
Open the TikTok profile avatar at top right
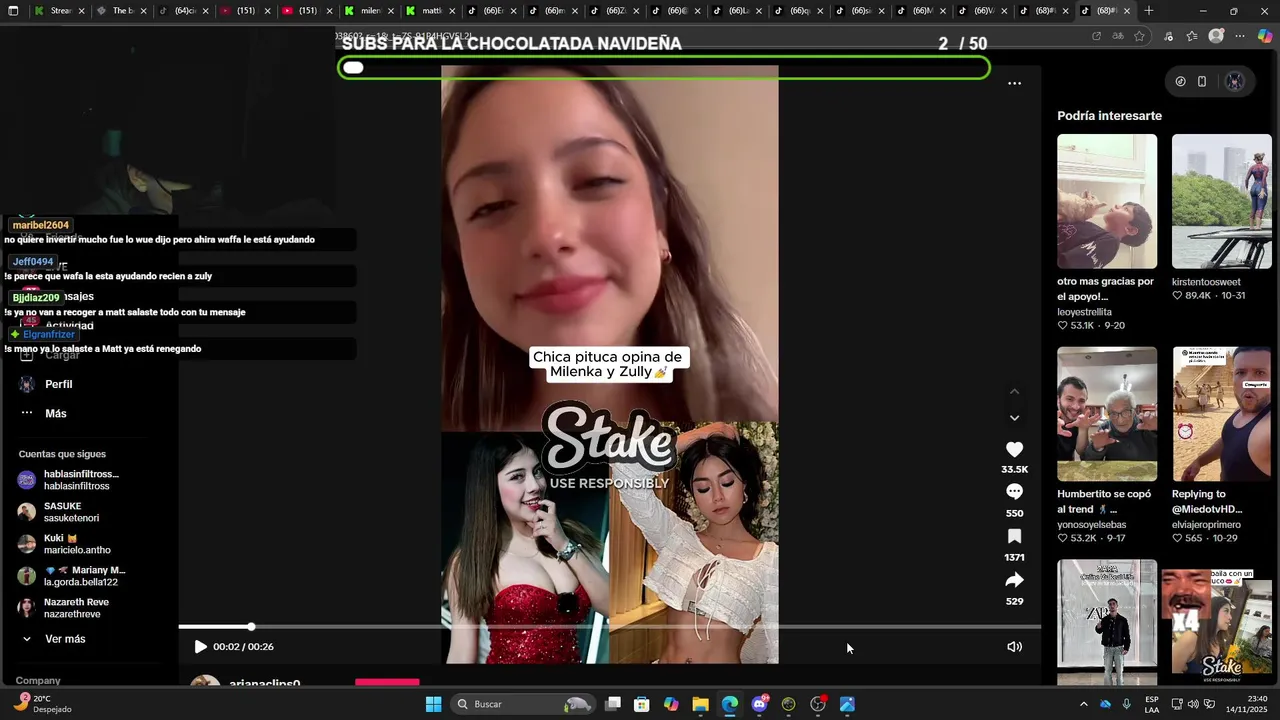1235,82
